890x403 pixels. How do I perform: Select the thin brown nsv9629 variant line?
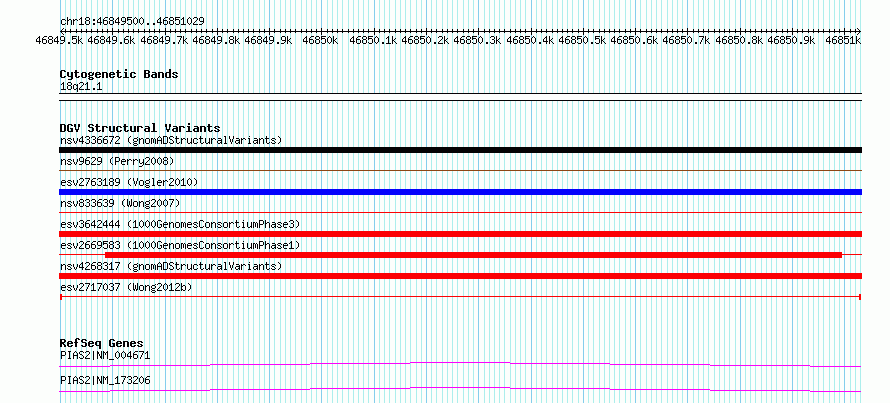click(460, 170)
